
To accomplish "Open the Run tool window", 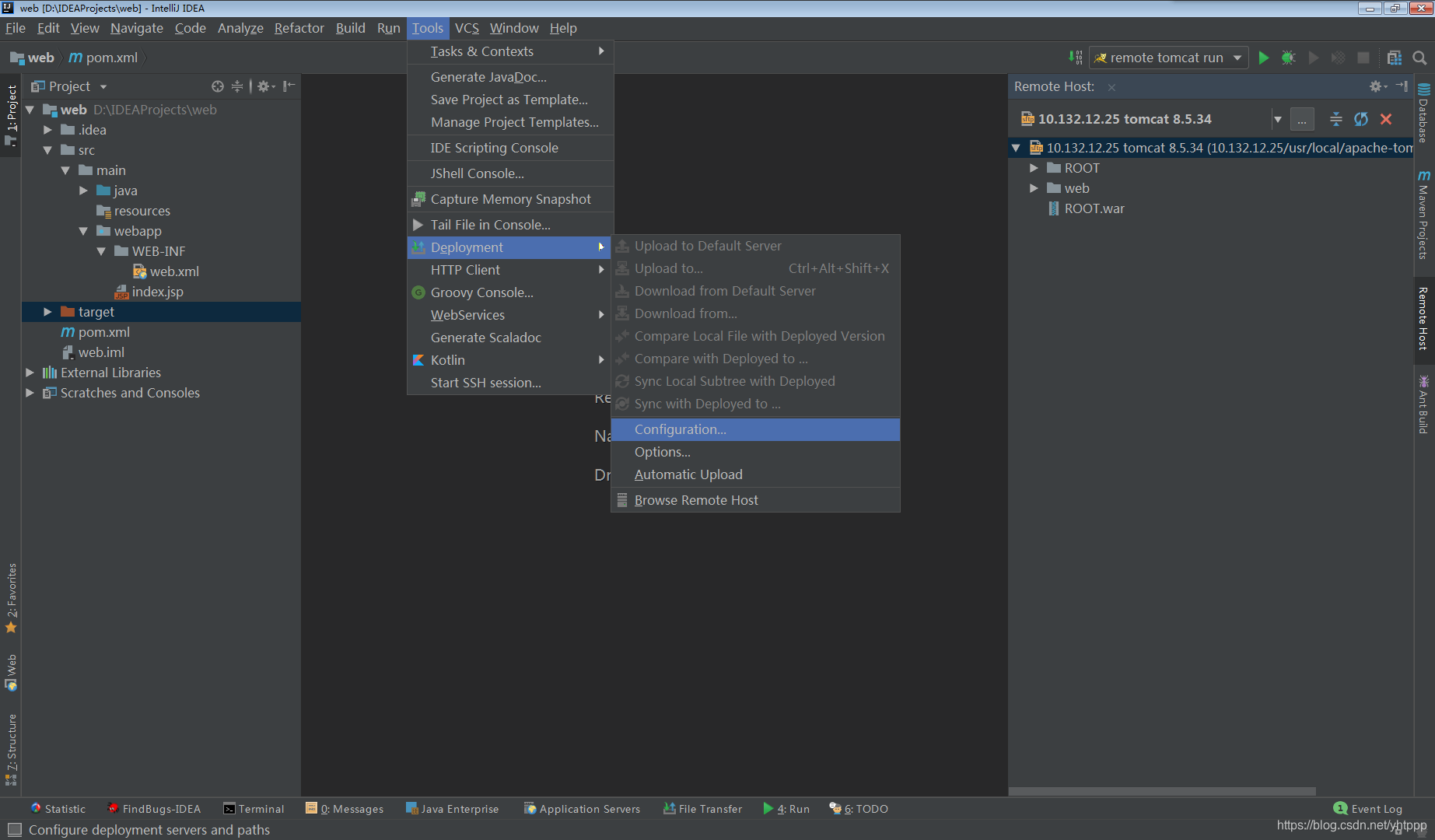I will 786,809.
